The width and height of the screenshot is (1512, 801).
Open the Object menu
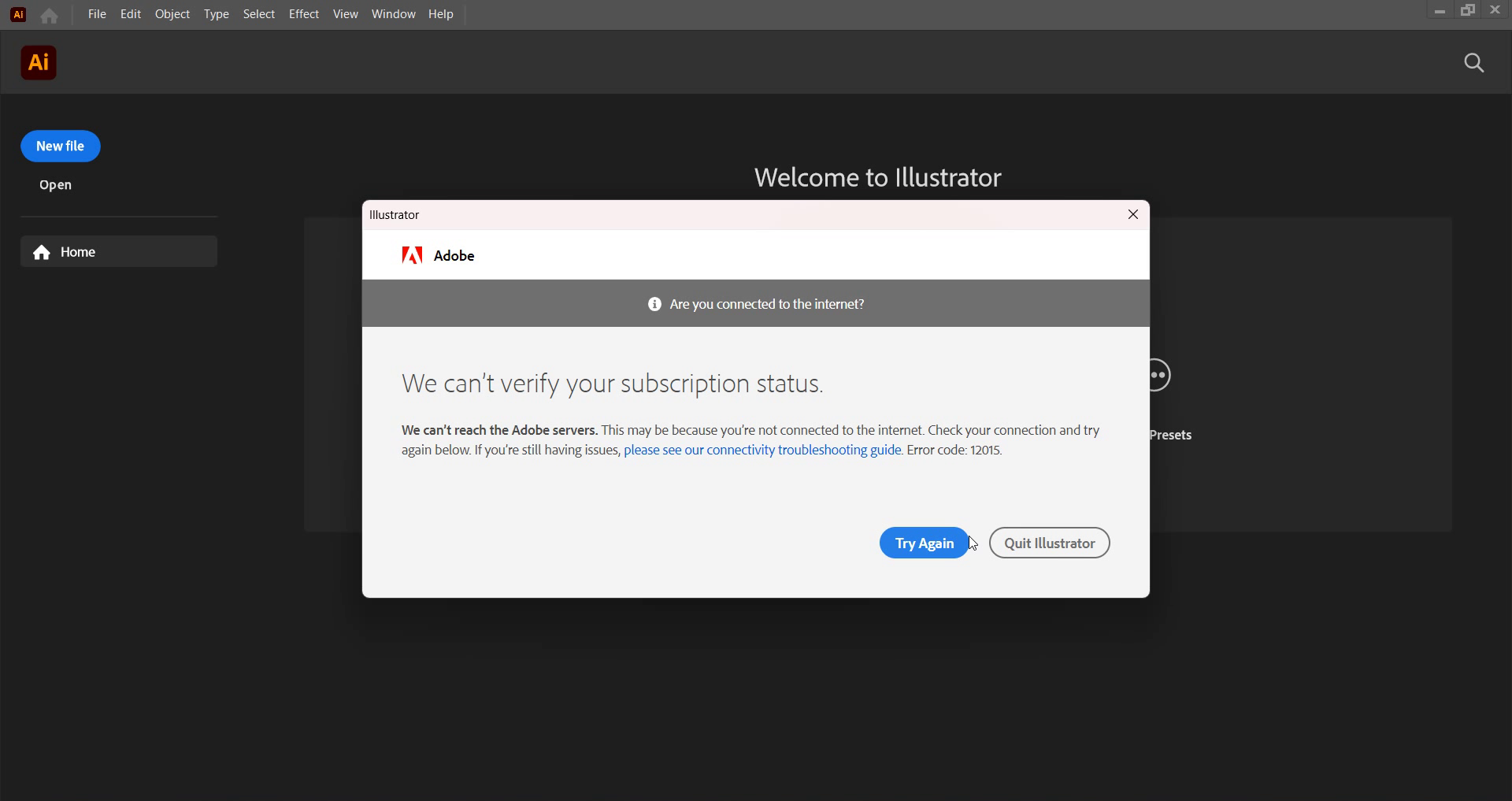pos(172,14)
